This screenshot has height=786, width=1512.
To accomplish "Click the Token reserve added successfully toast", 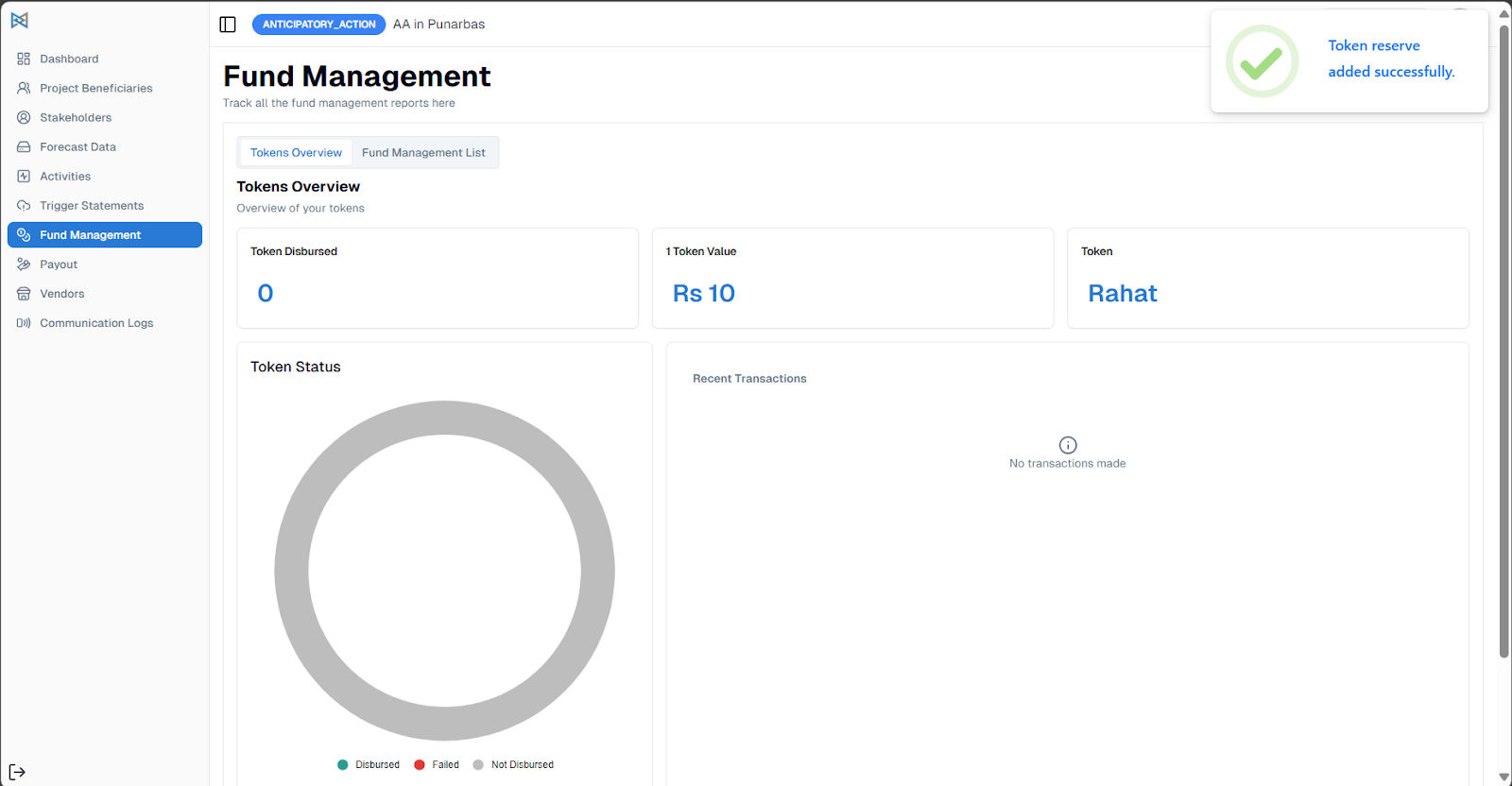I will (x=1349, y=61).
